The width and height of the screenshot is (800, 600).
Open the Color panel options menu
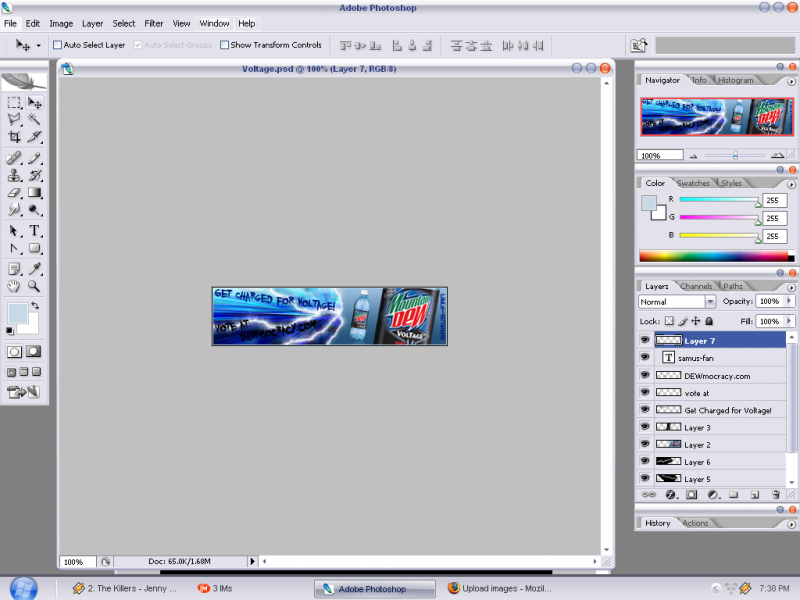tap(791, 184)
